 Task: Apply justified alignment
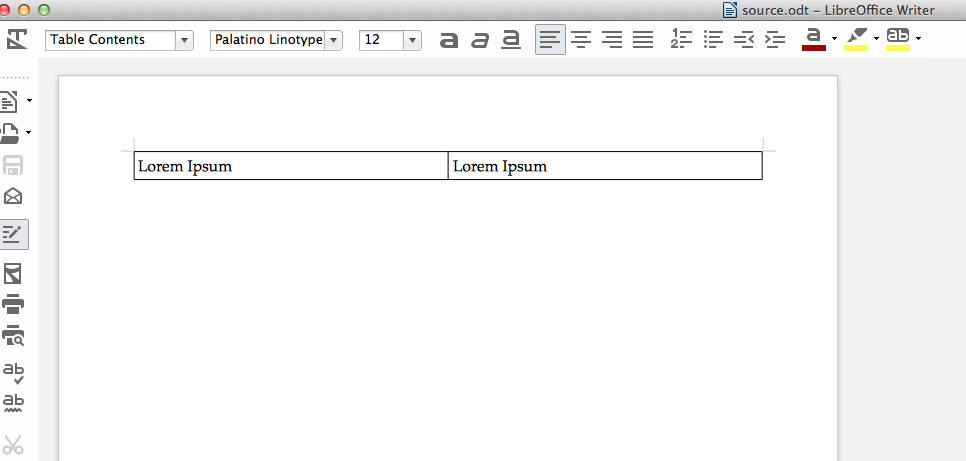point(643,40)
